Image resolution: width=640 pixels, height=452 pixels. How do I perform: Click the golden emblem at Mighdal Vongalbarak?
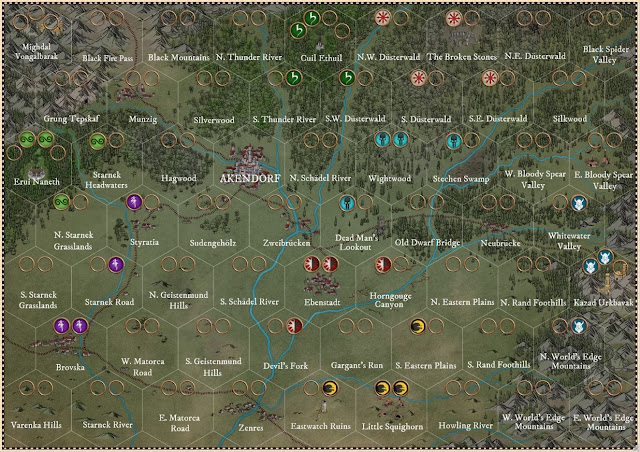click(52, 26)
